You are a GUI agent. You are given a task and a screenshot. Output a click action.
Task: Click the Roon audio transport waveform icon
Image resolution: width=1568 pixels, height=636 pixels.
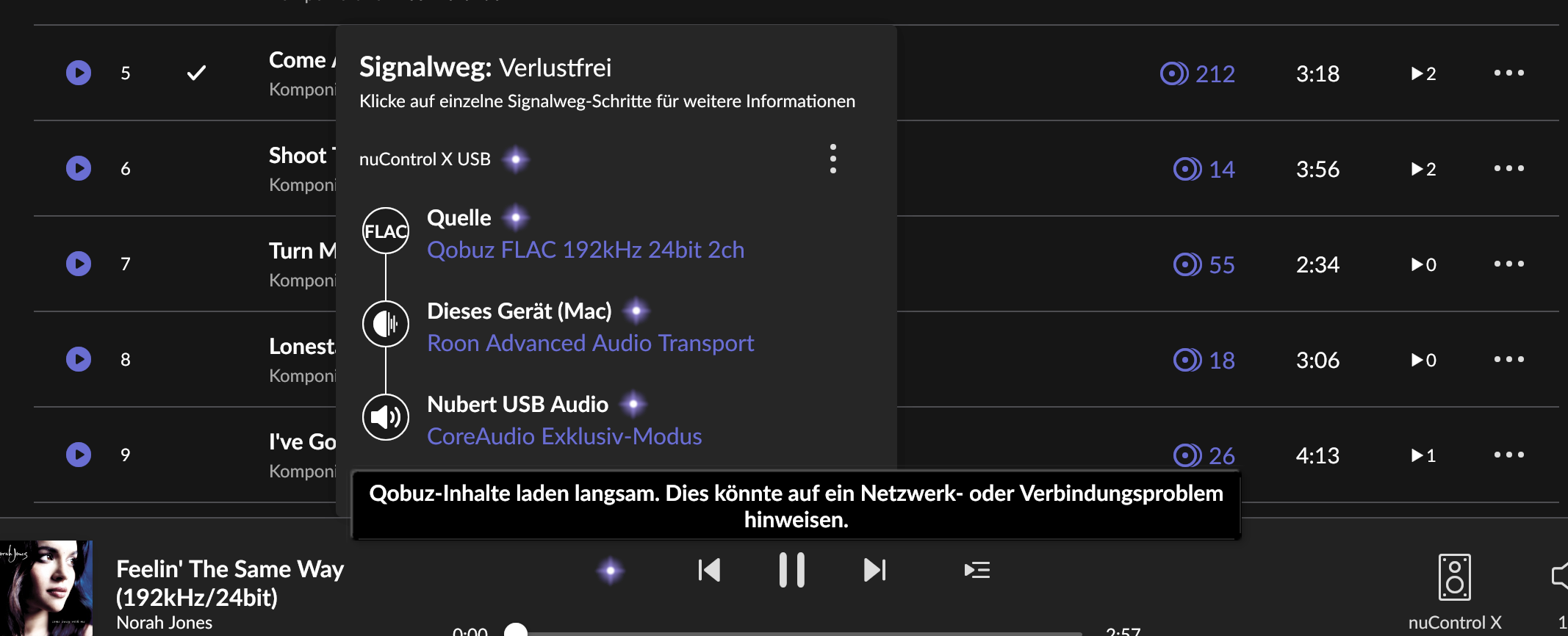pos(386,323)
